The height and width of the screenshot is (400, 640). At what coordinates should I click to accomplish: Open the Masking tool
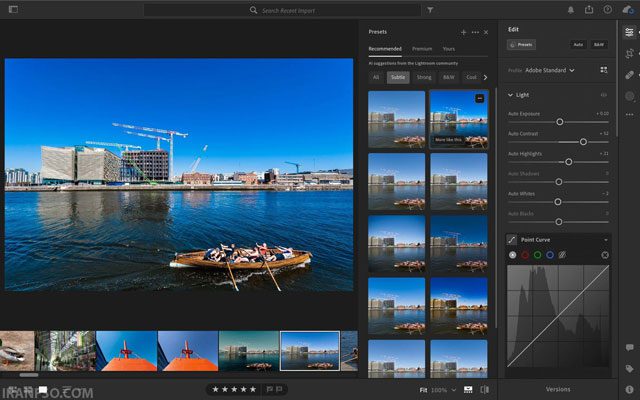coord(629,96)
